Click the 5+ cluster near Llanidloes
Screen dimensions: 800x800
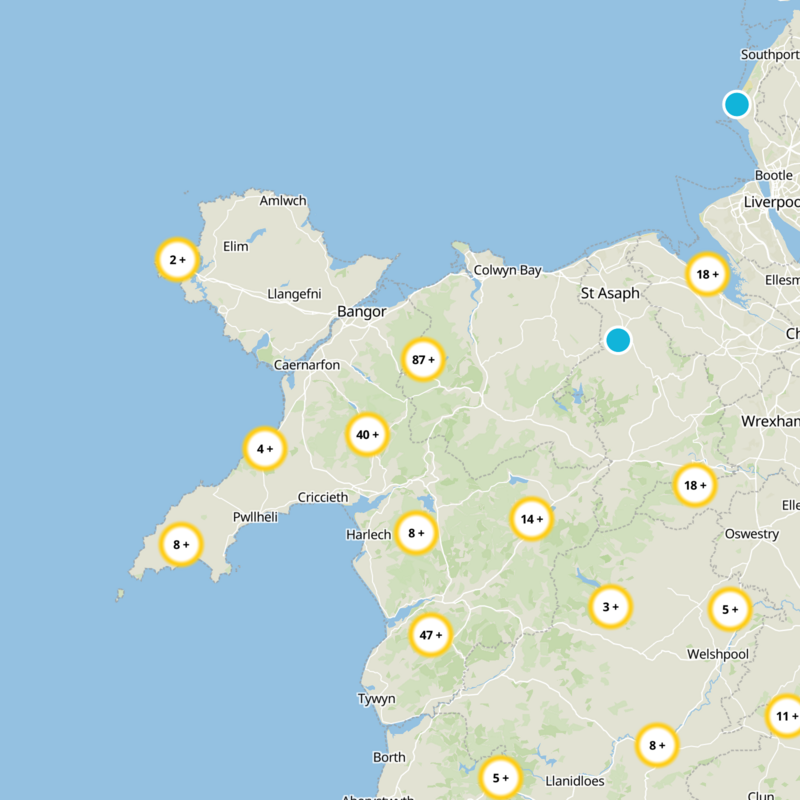pos(500,776)
